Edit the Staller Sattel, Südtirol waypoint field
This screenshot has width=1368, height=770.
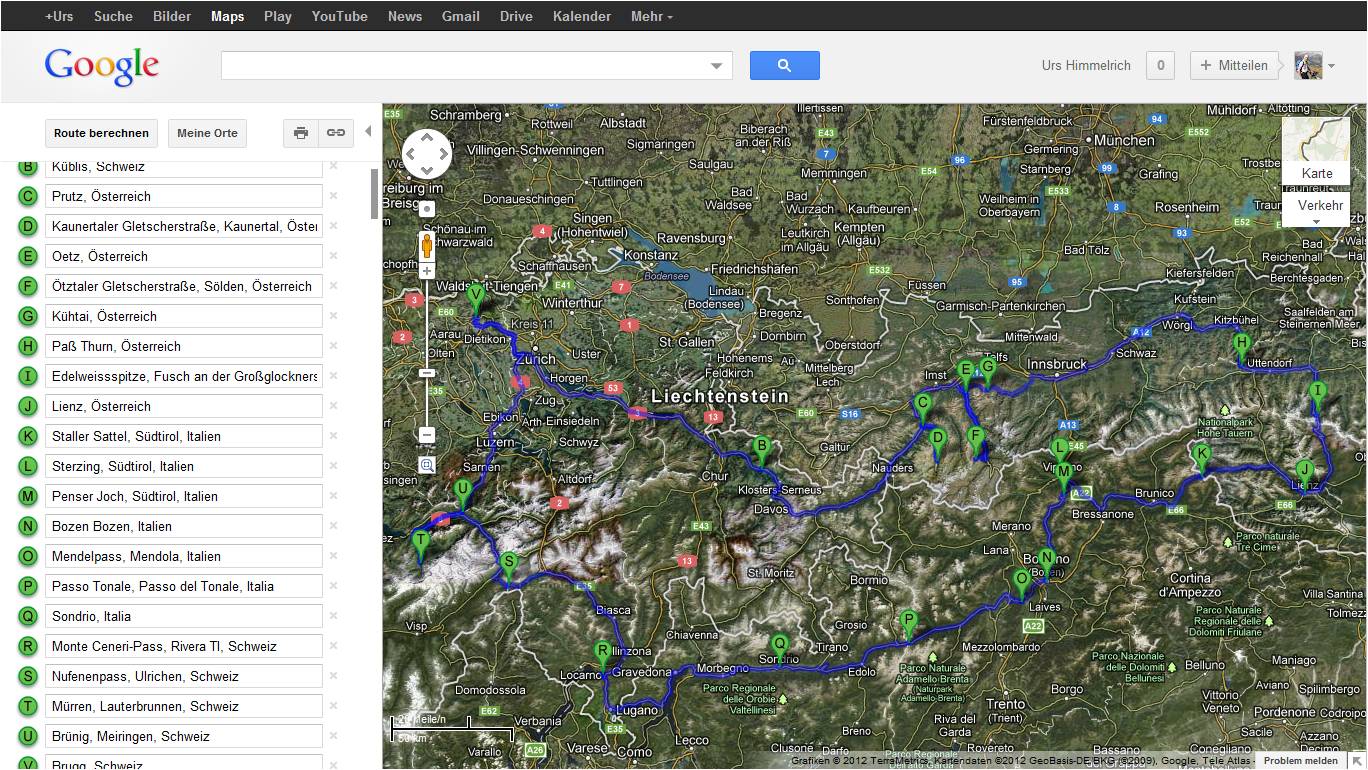(183, 436)
